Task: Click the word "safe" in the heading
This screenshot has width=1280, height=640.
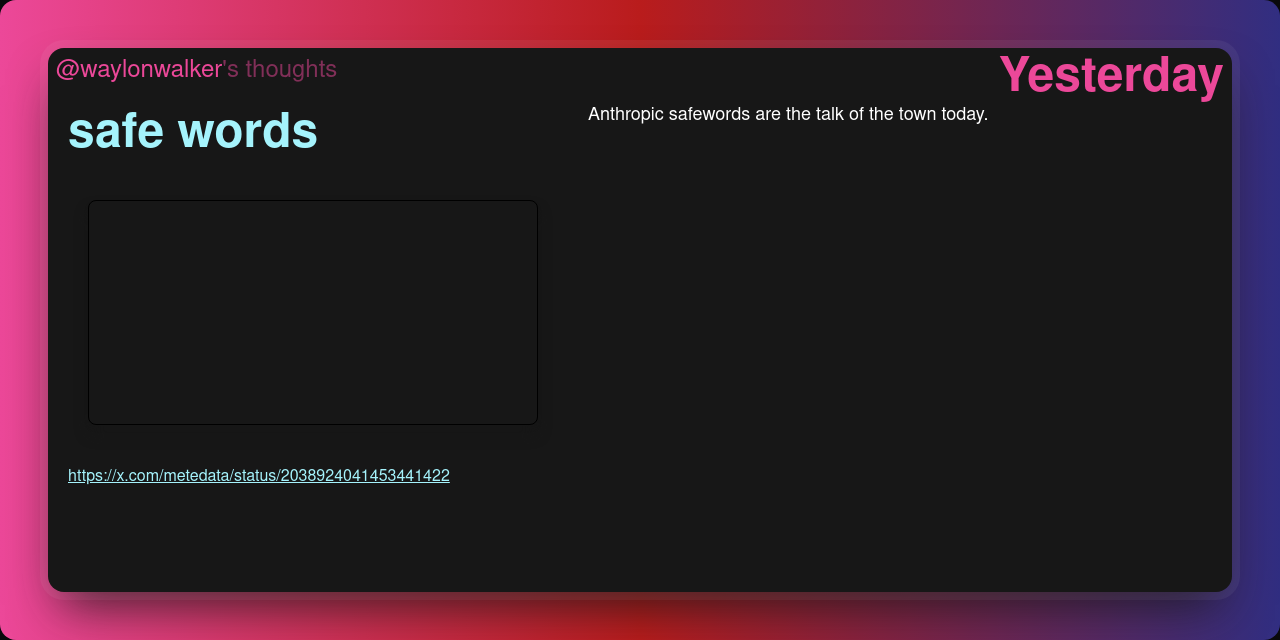Action: click(115, 131)
